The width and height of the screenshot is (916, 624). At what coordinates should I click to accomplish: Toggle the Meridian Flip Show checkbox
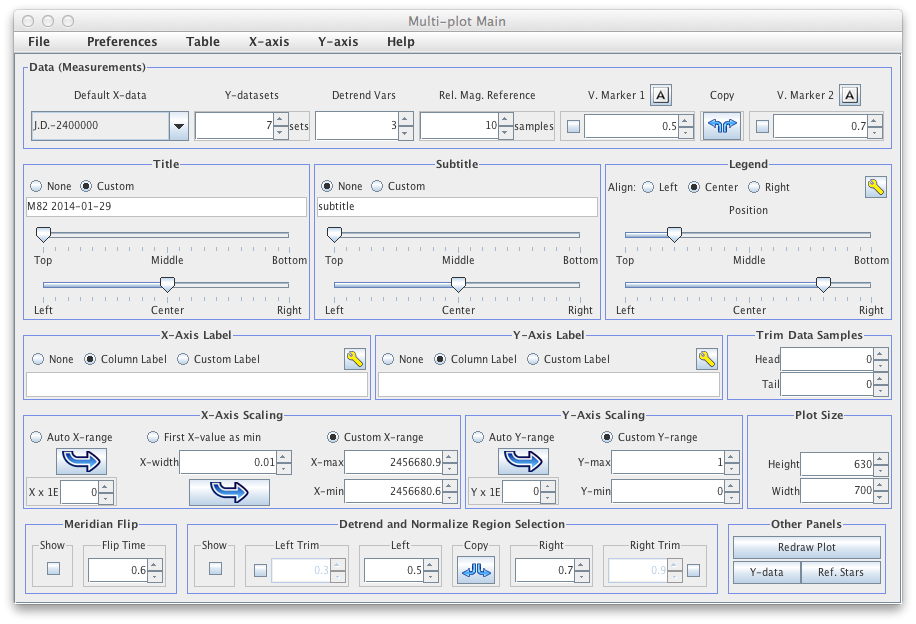[x=53, y=569]
